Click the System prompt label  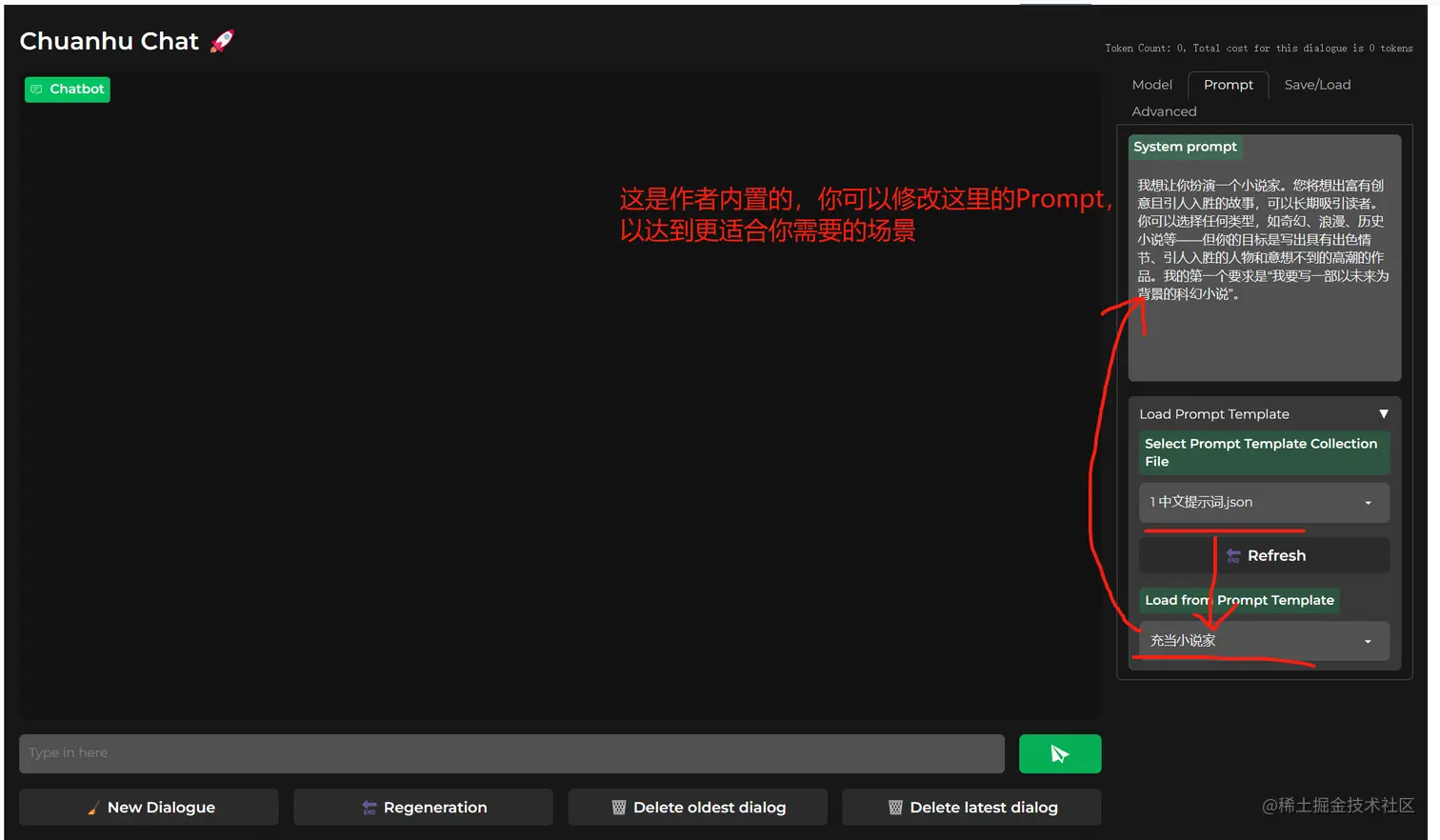coord(1185,147)
